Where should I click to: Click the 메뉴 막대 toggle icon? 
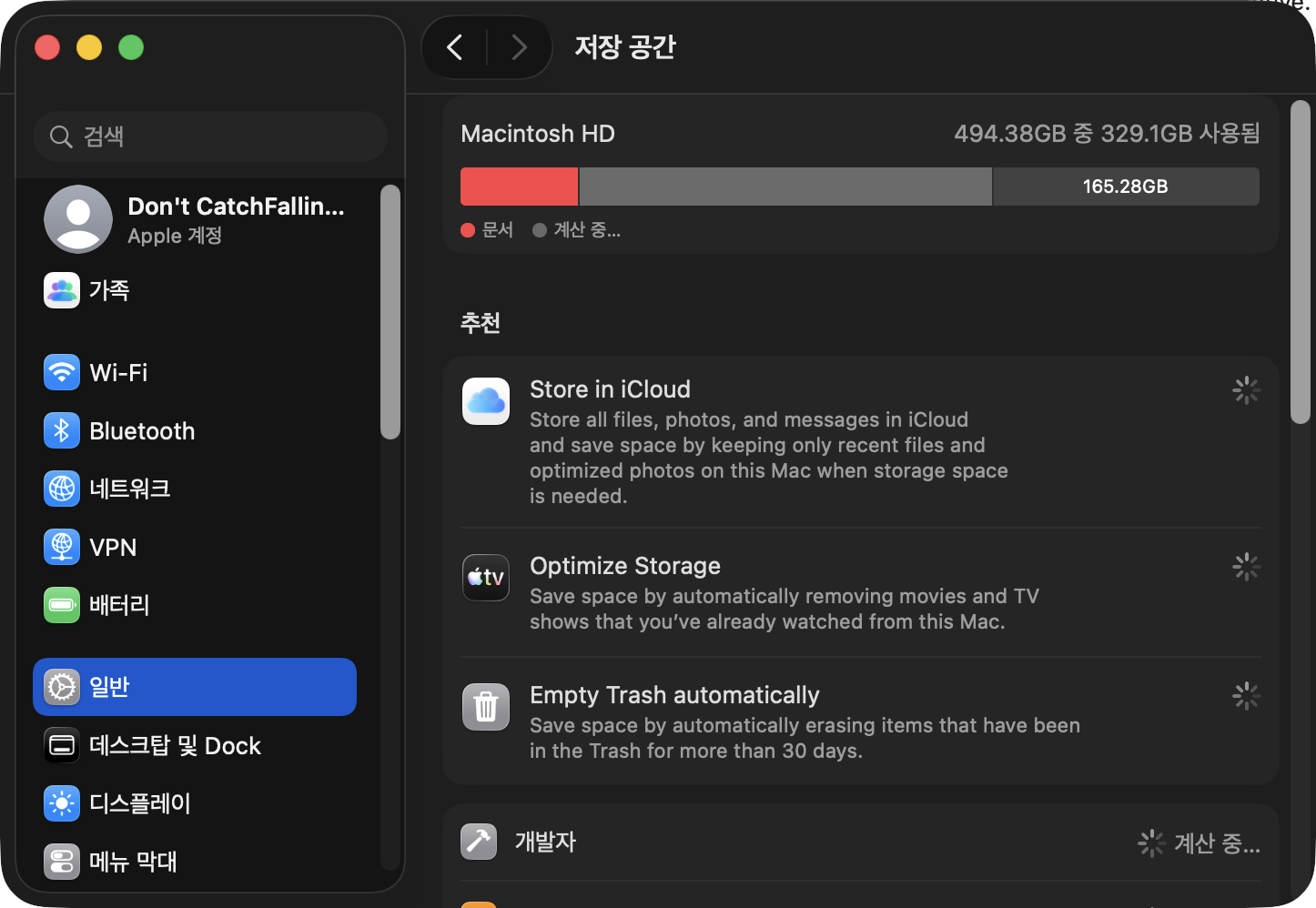coord(62,861)
